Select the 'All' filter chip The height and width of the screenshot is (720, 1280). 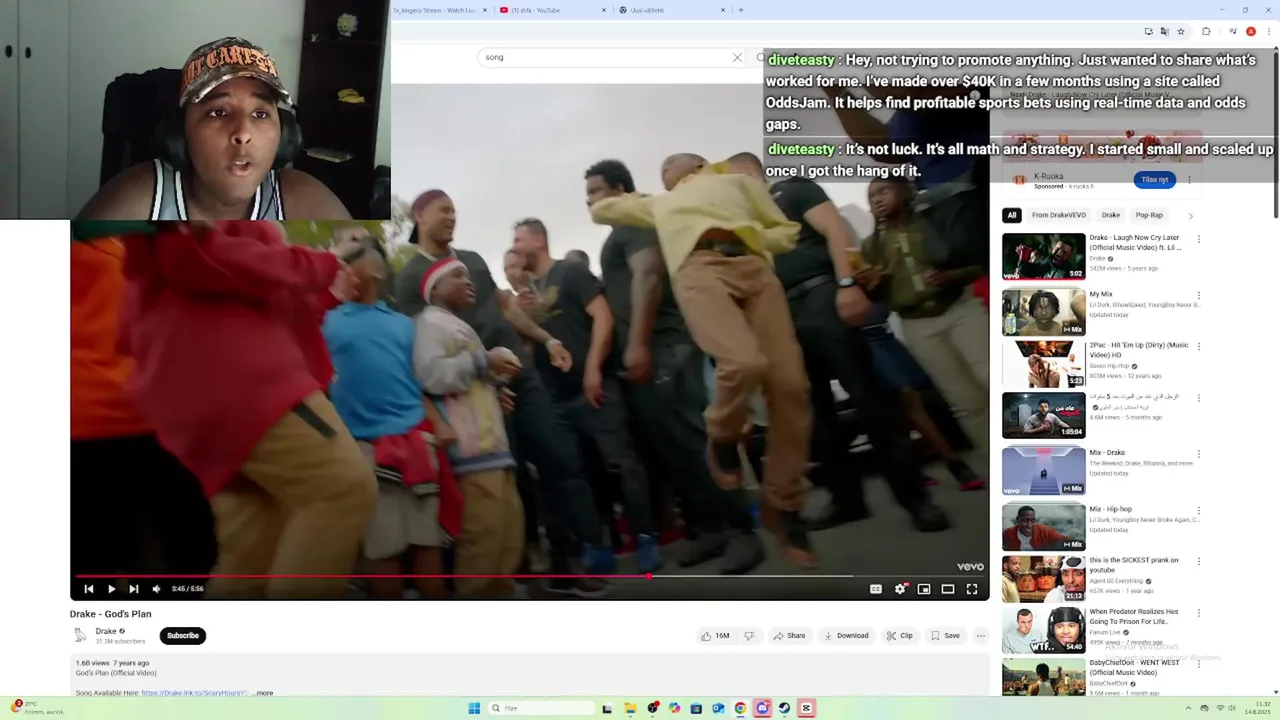pos(1012,215)
